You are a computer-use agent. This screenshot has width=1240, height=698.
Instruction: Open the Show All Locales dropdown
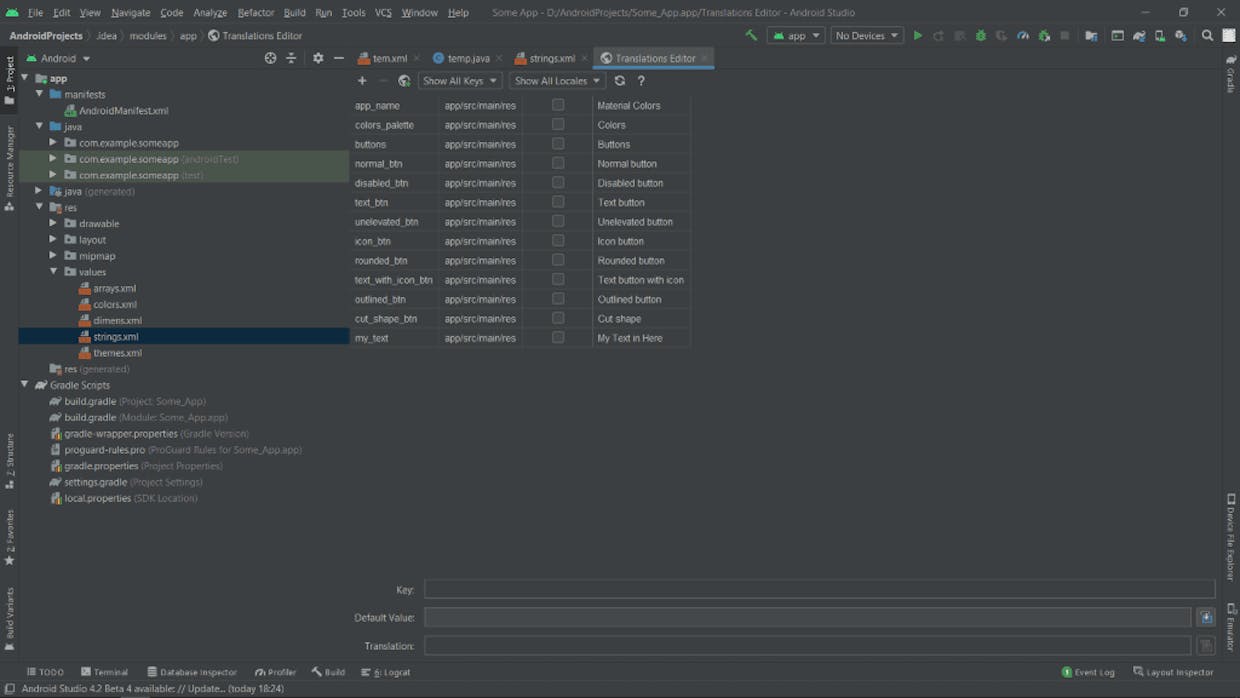[x=557, y=81]
